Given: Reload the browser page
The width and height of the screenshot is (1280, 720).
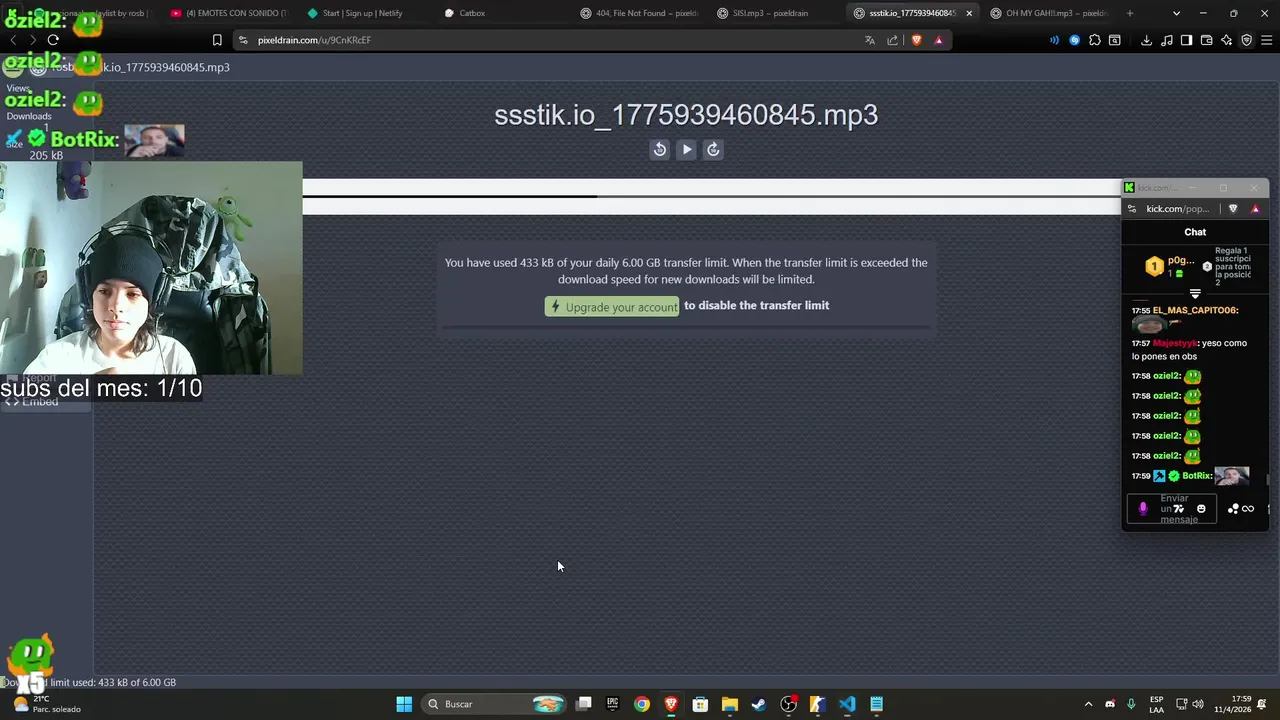Looking at the screenshot, I should [x=53, y=40].
